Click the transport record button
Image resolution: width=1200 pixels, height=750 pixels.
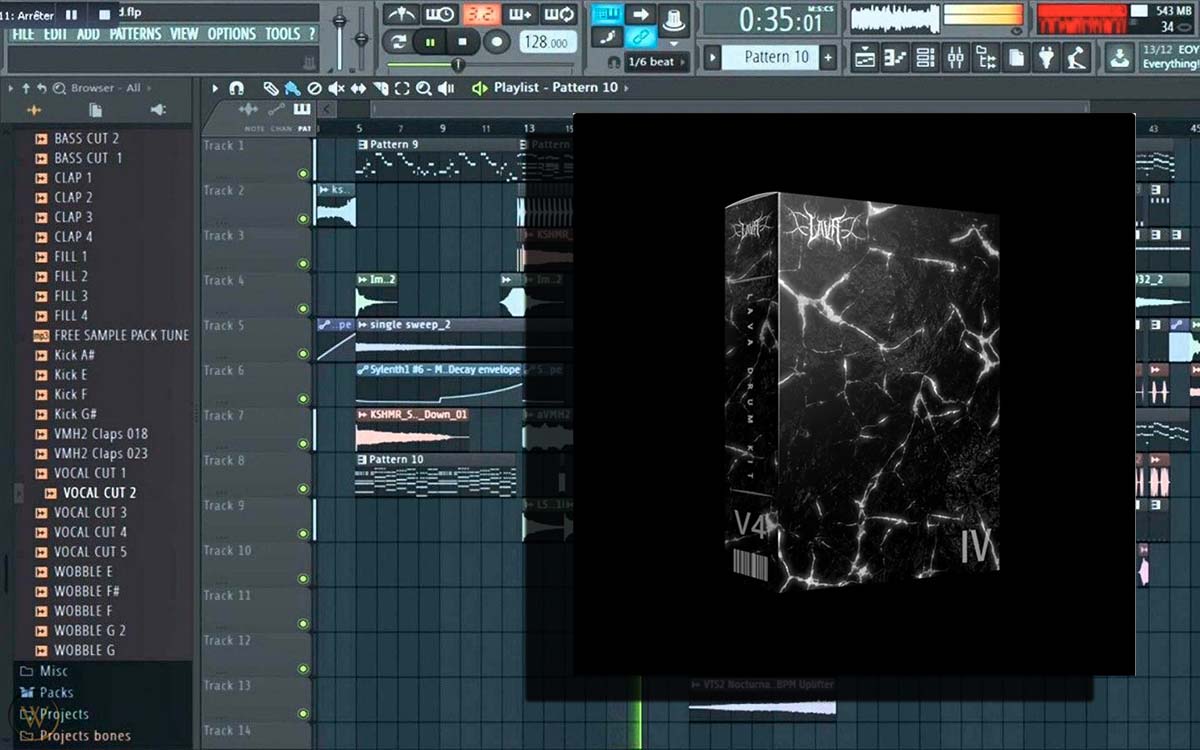(x=496, y=42)
